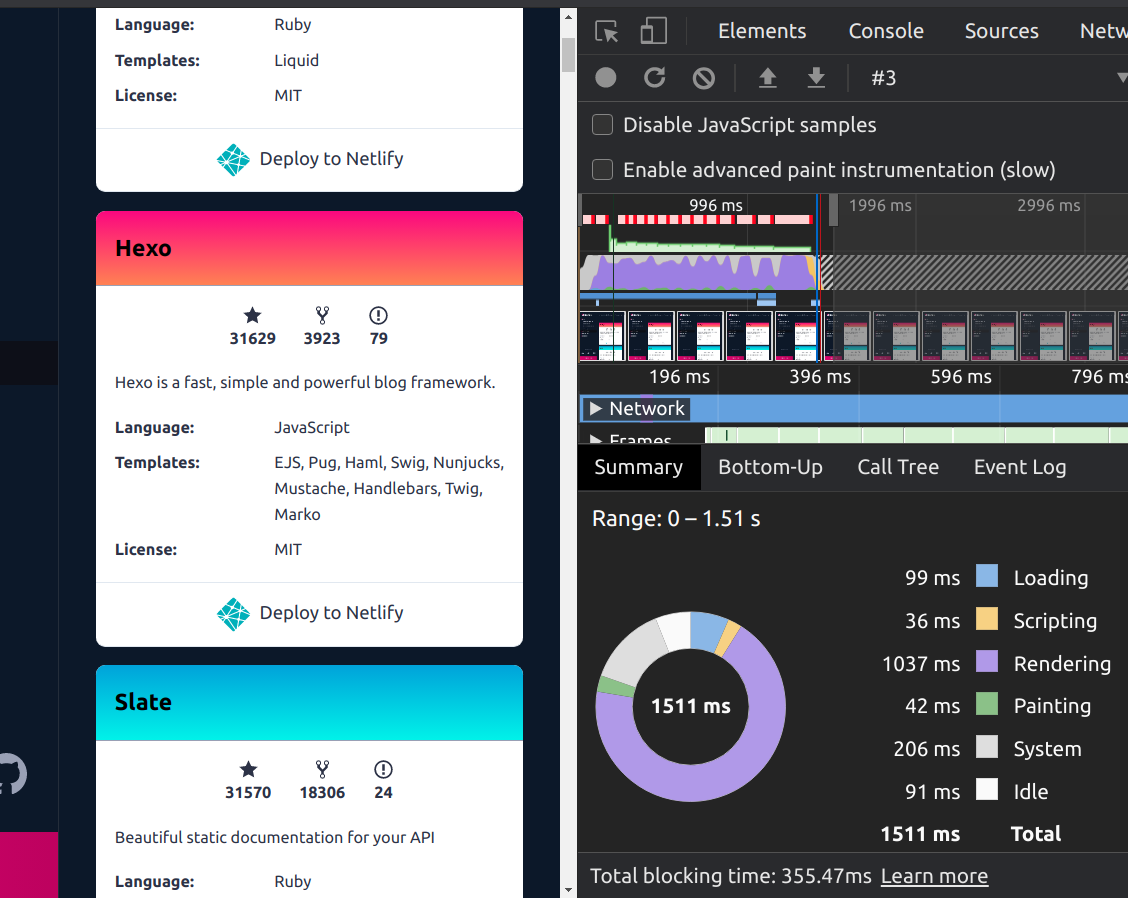Switch to the Bottom-Up tab
Screen dimensions: 1128x898
770,467
